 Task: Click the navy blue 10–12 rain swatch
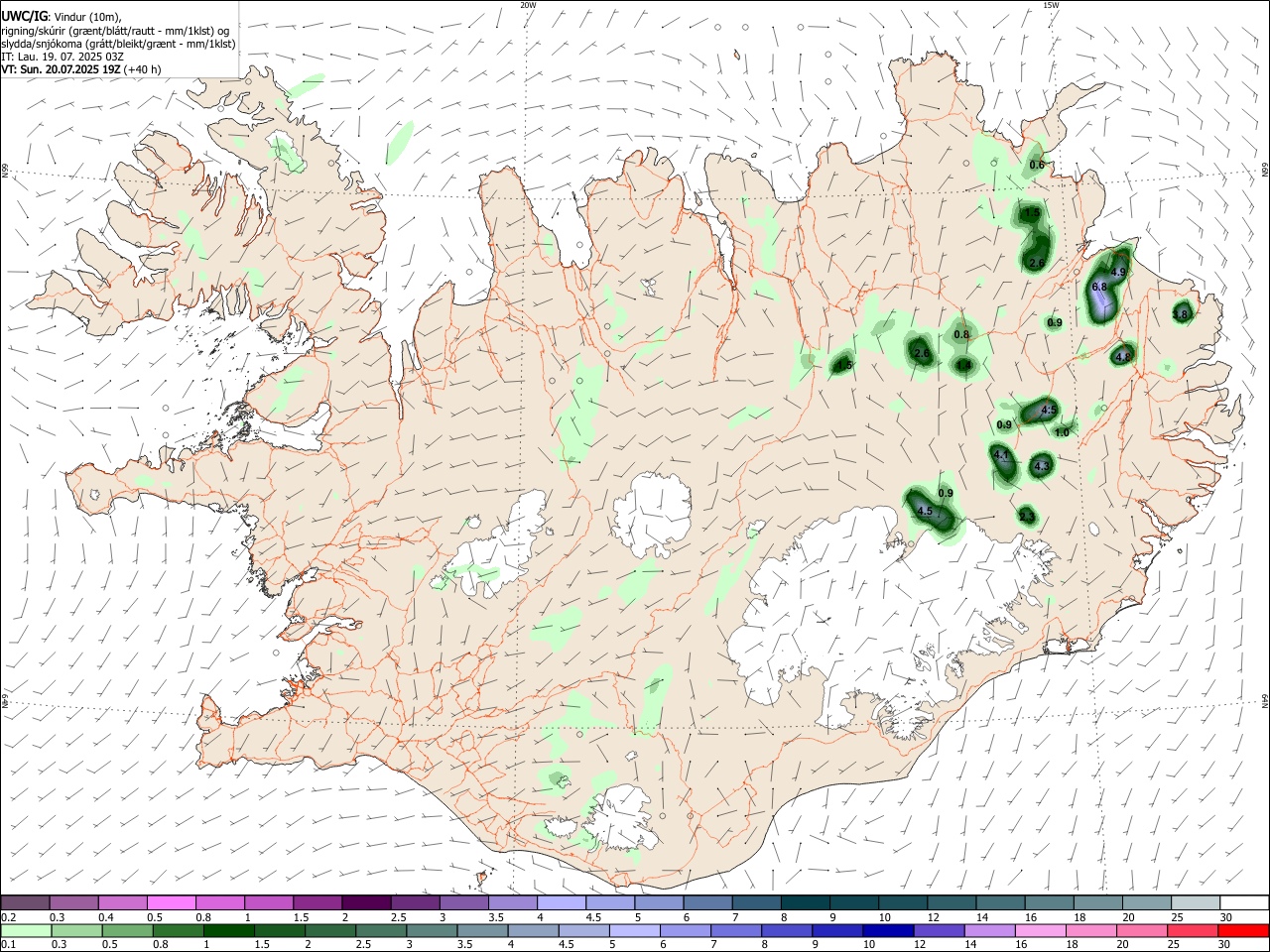[887, 931]
